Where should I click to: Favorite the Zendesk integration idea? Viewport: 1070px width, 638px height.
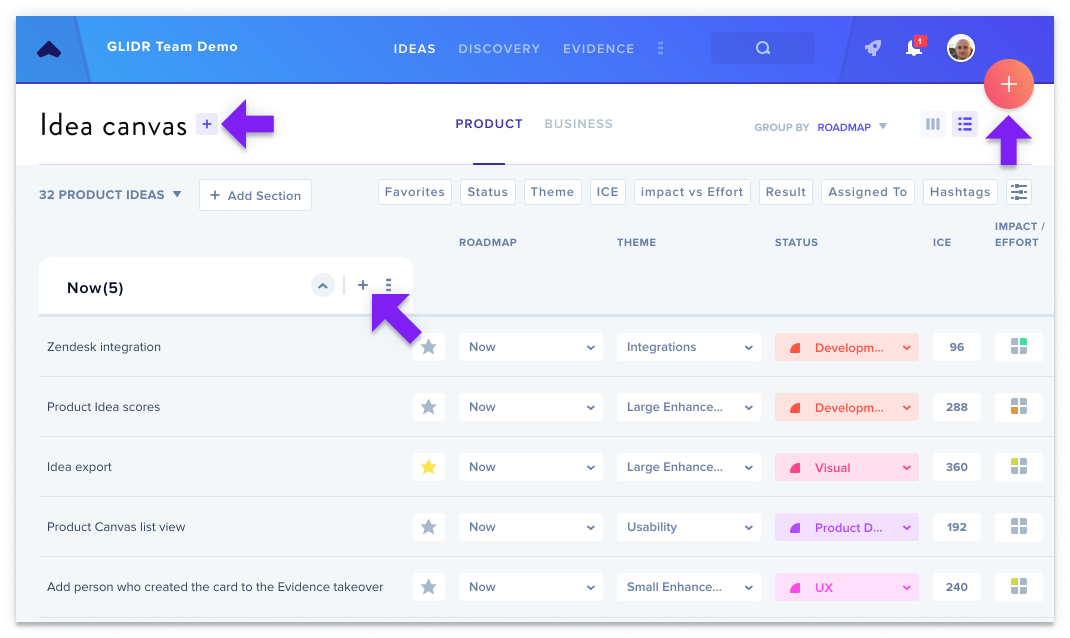[x=429, y=347]
